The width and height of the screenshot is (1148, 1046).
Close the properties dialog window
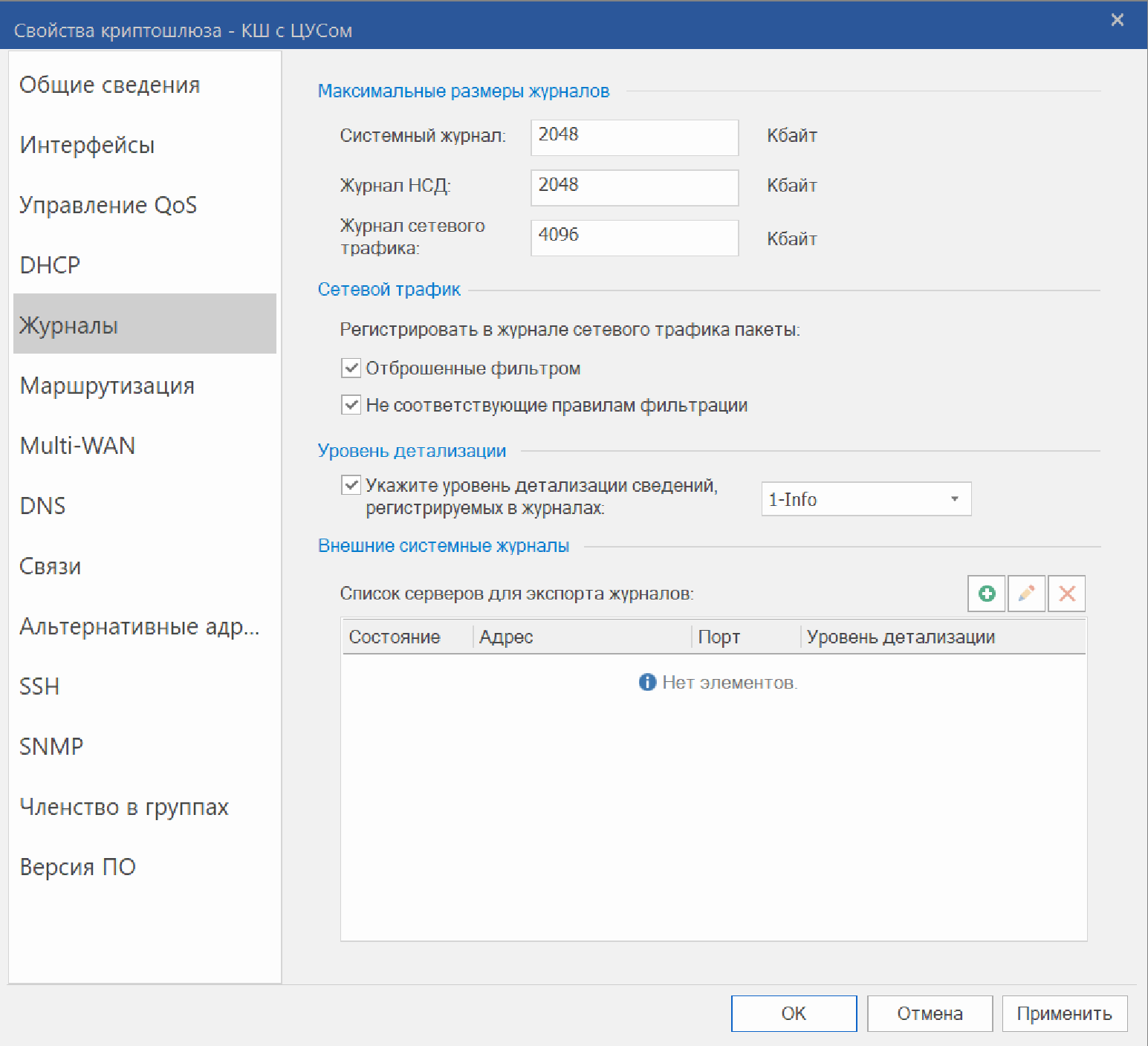1117,21
